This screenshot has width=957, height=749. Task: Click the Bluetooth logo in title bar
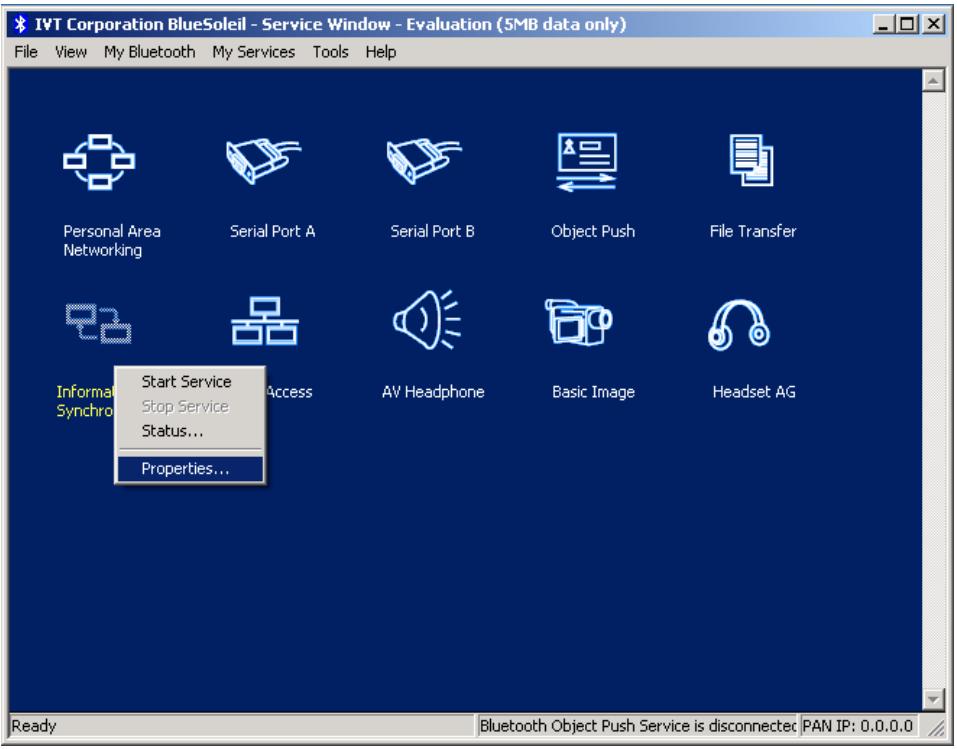point(21,24)
